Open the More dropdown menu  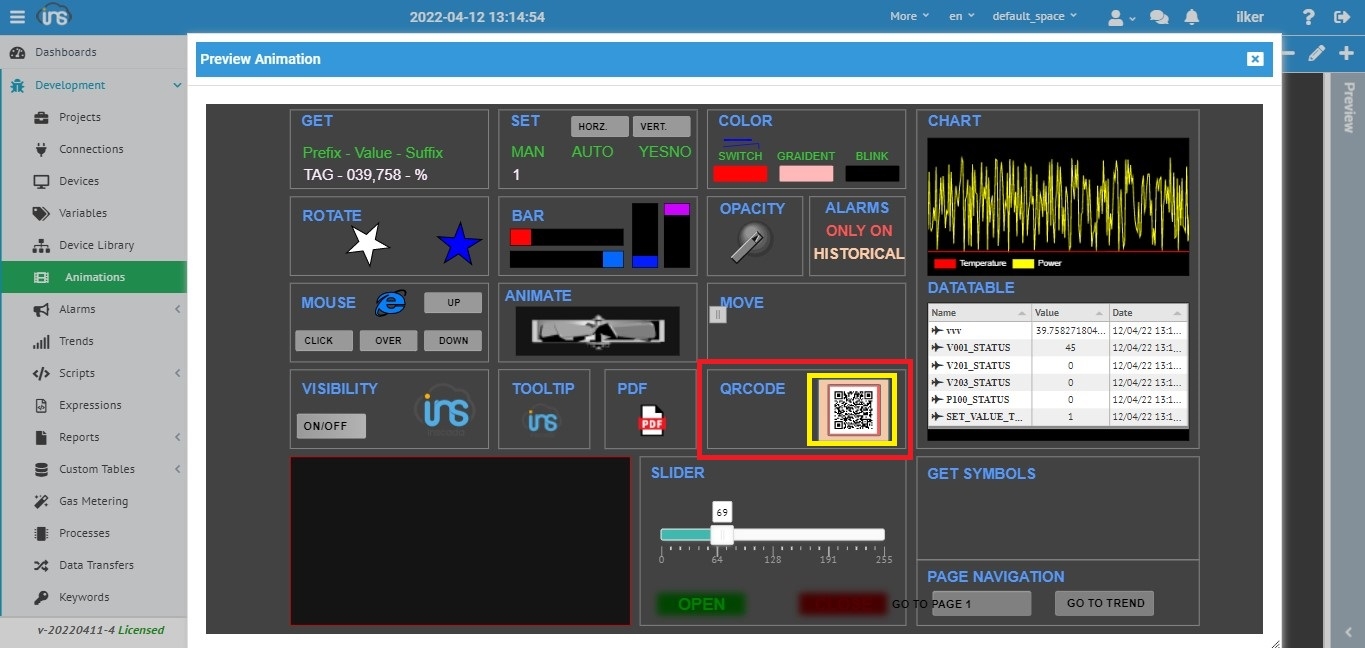[x=909, y=16]
